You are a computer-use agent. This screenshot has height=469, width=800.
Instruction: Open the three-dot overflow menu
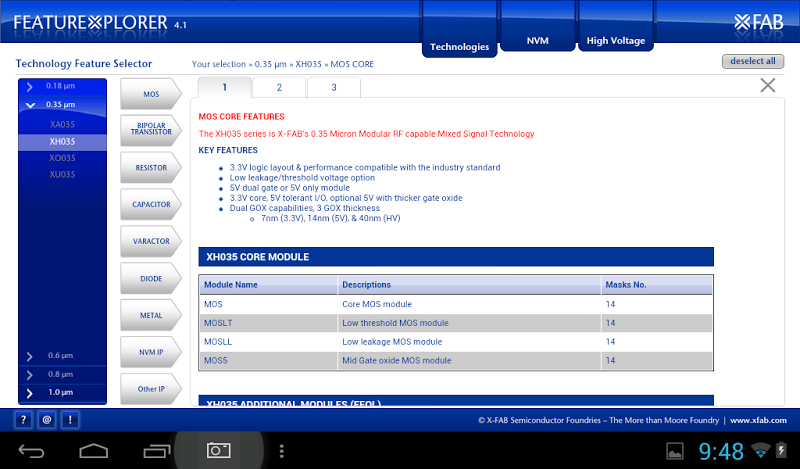[282, 451]
